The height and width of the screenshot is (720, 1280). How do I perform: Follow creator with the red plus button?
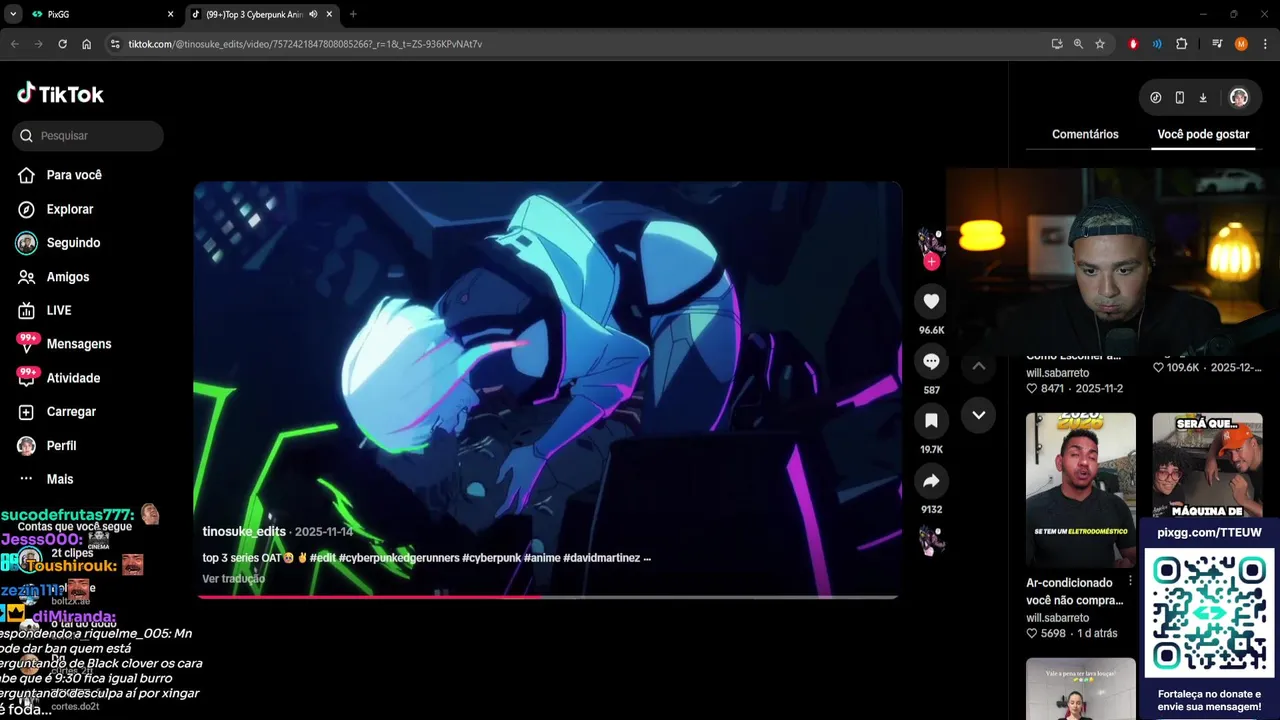coord(931,262)
